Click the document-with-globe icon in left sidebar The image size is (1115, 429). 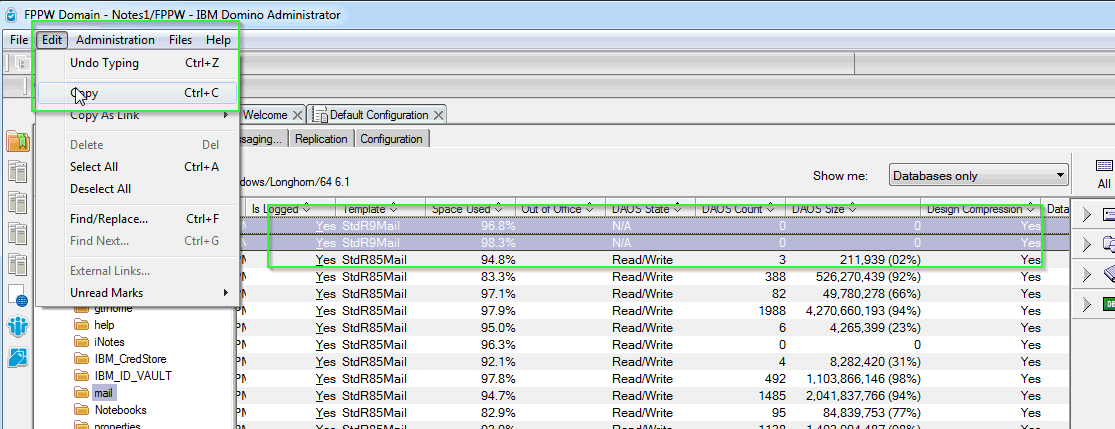18,295
